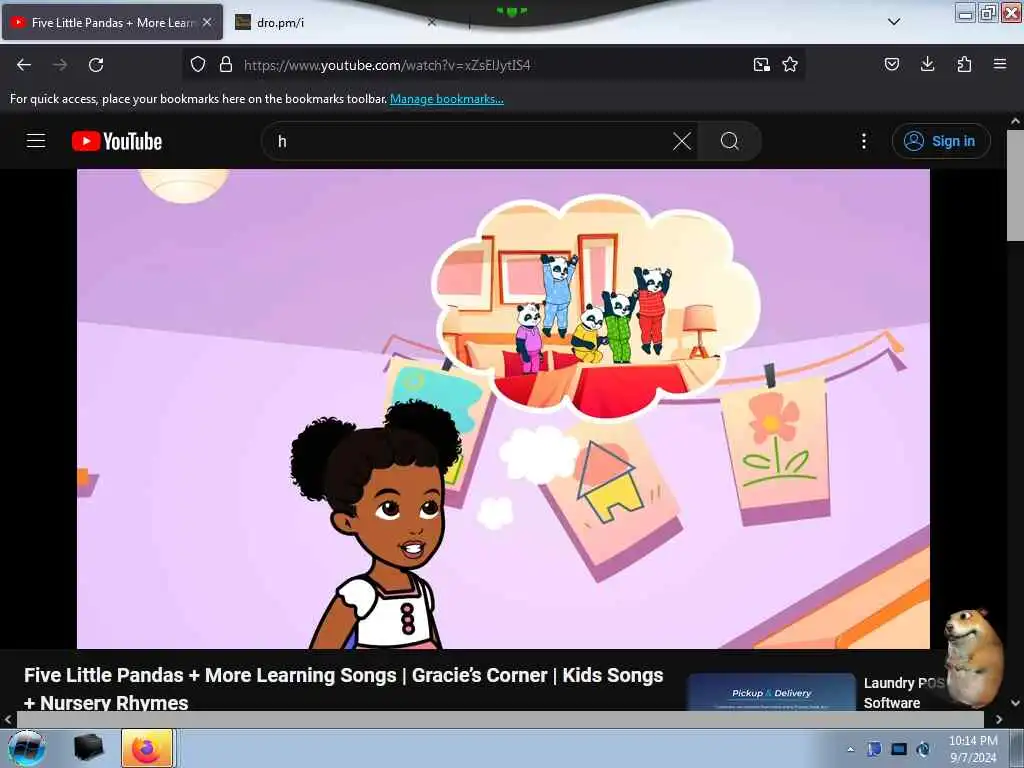Viewport: 1024px width, 768px height.
Task: Open the YouTube guide hamburger menu
Action: coord(36,140)
